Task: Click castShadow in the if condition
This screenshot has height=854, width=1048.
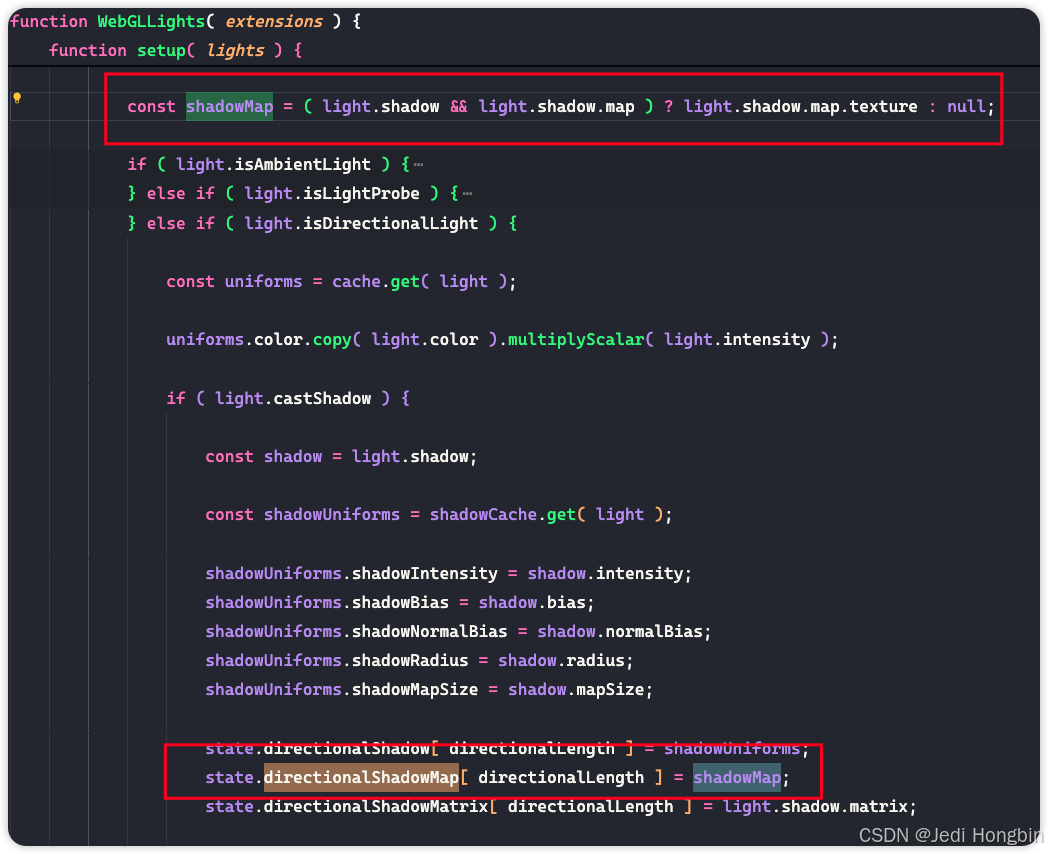Action: pos(322,398)
